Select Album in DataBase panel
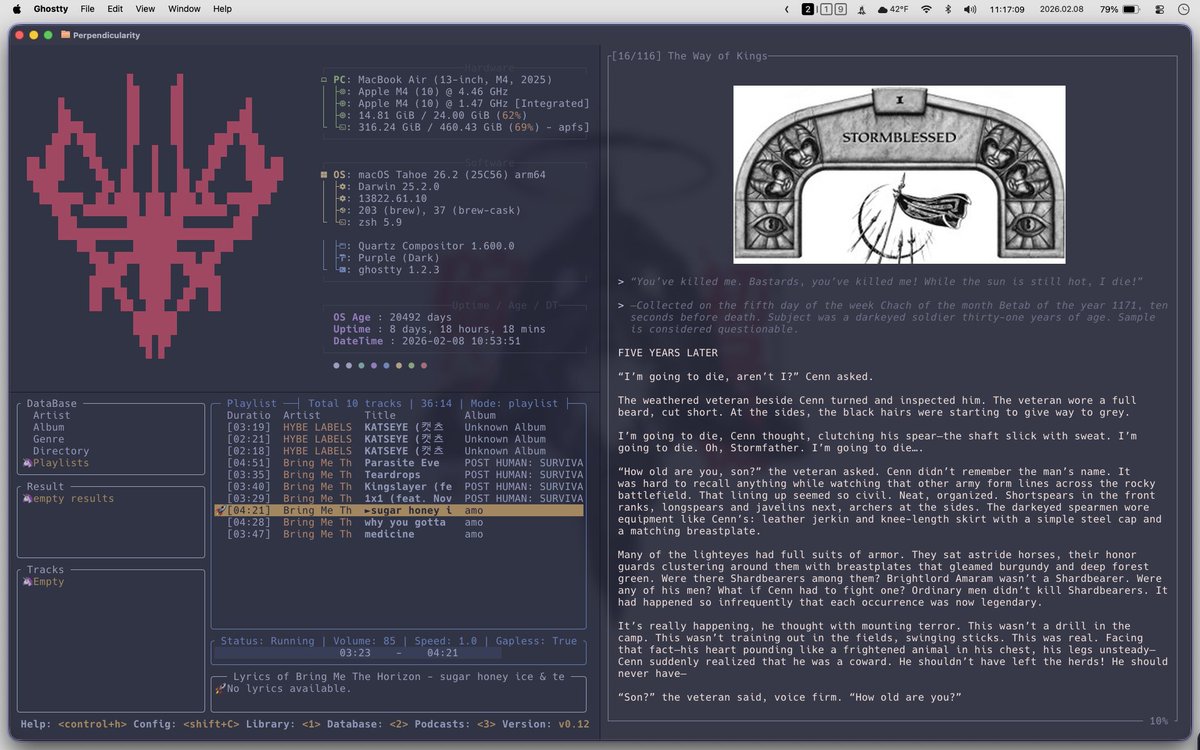 [x=48, y=427]
